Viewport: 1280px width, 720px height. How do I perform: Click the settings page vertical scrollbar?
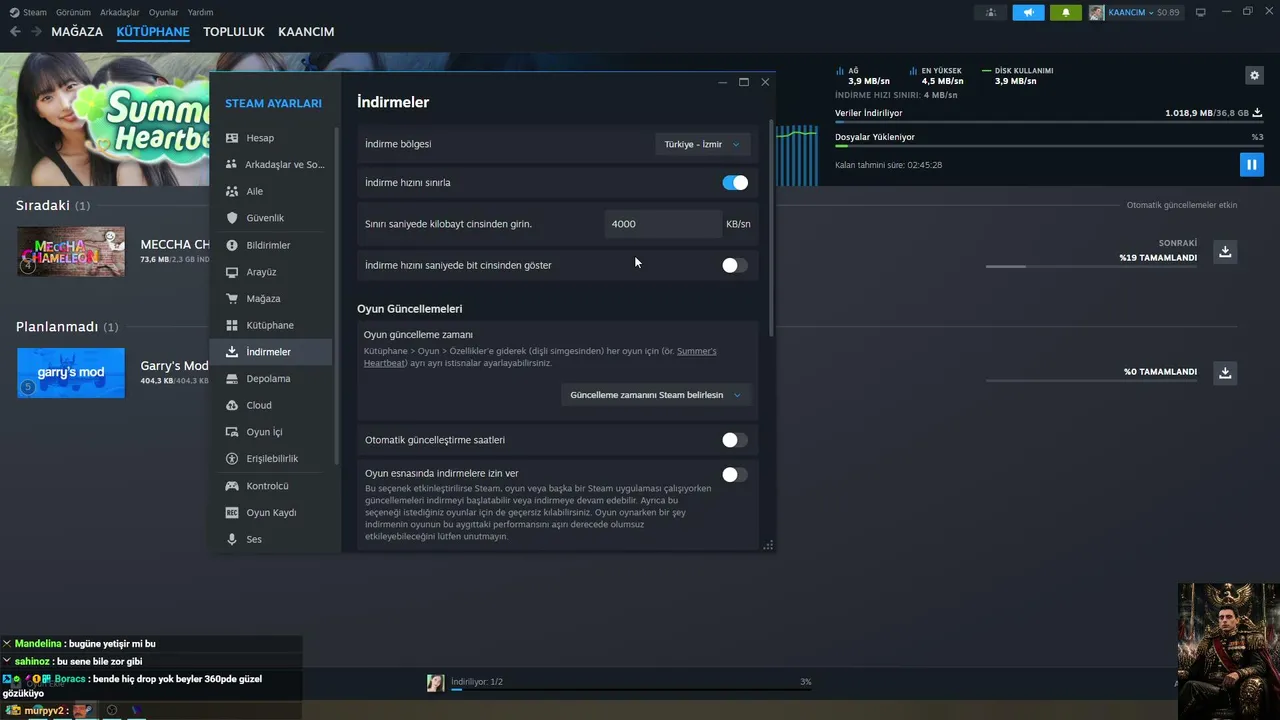click(x=771, y=228)
